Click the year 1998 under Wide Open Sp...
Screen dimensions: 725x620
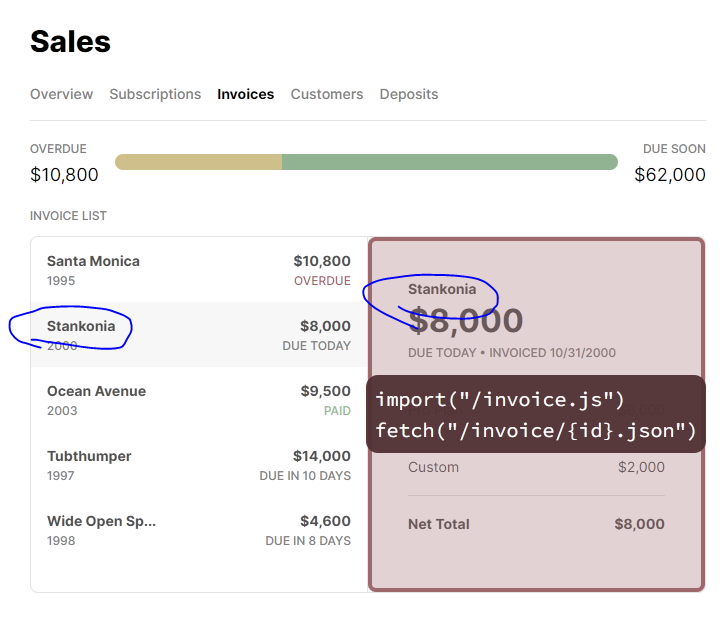61,541
